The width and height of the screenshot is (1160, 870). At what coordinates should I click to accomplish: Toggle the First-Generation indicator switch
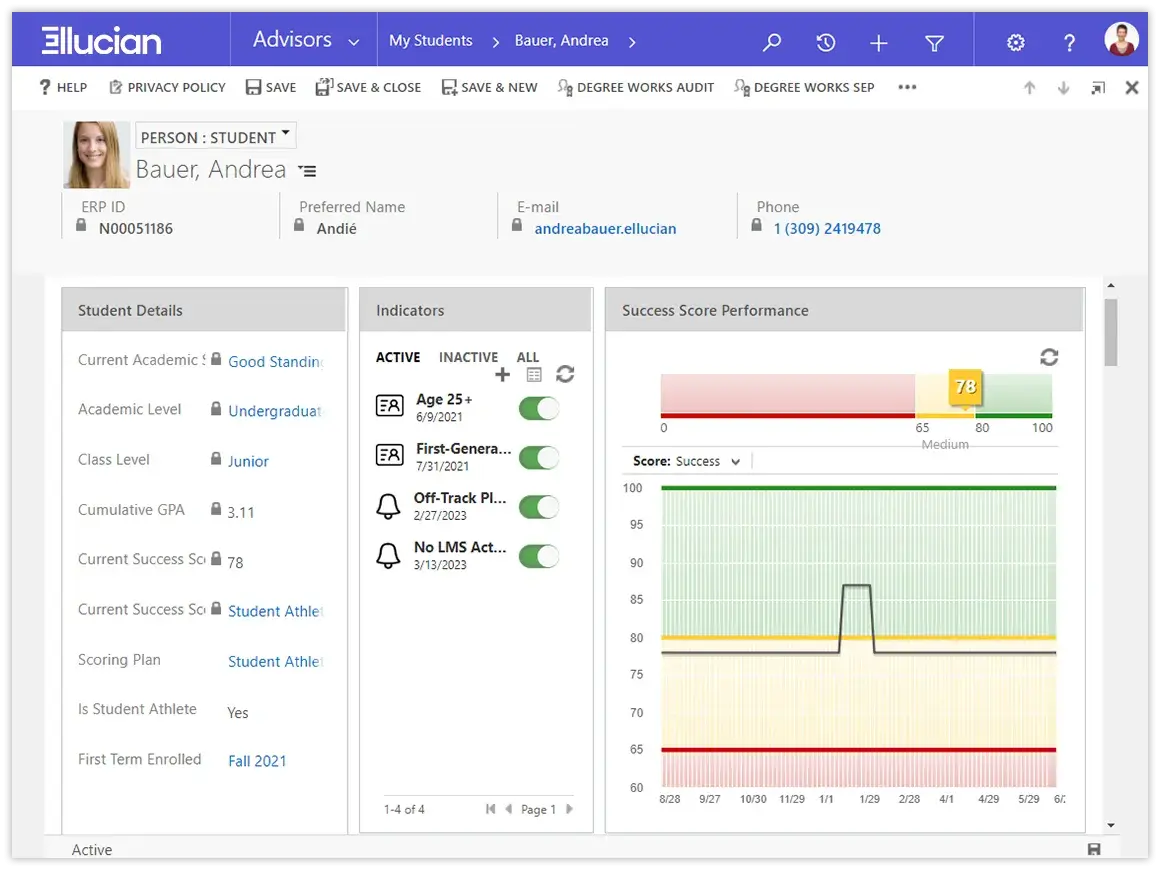pyautogui.click(x=539, y=457)
